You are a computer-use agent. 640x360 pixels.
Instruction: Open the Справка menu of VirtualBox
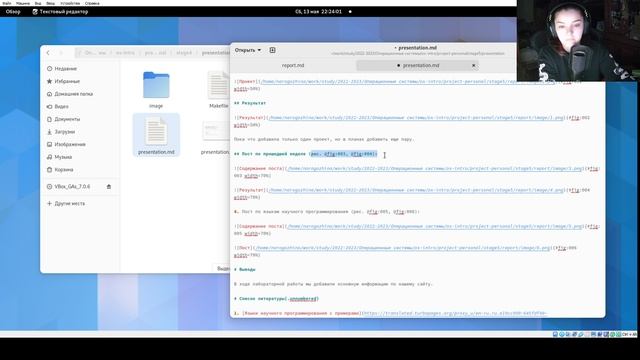point(92,3)
